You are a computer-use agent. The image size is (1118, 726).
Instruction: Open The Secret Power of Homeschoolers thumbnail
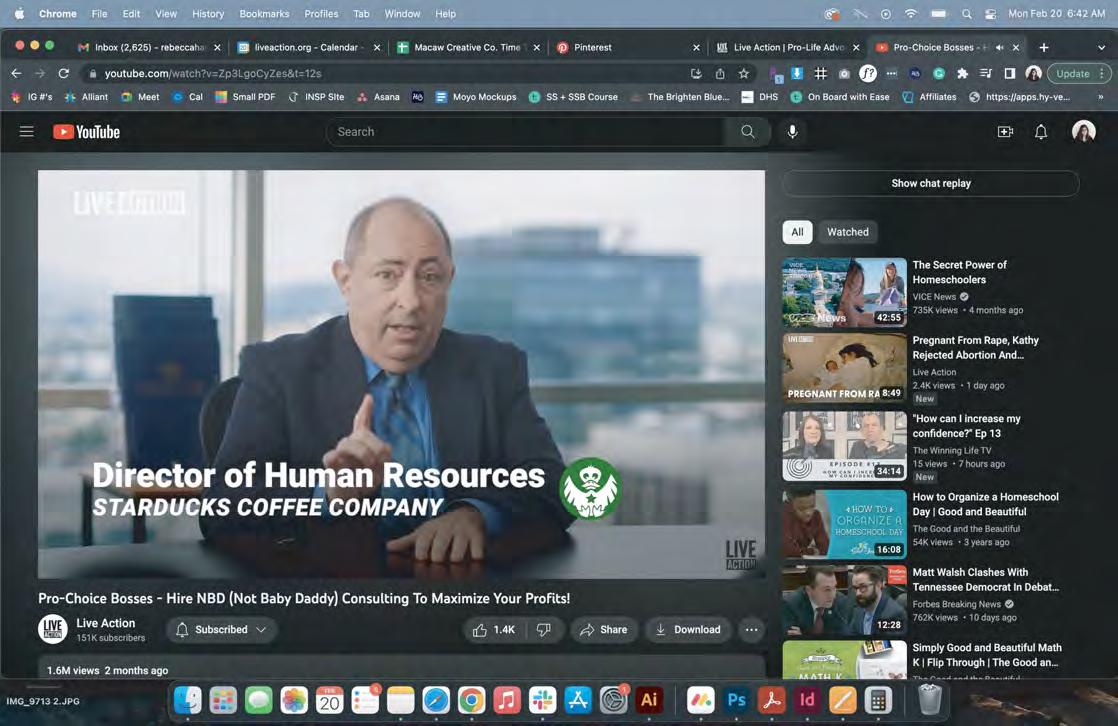coord(844,292)
